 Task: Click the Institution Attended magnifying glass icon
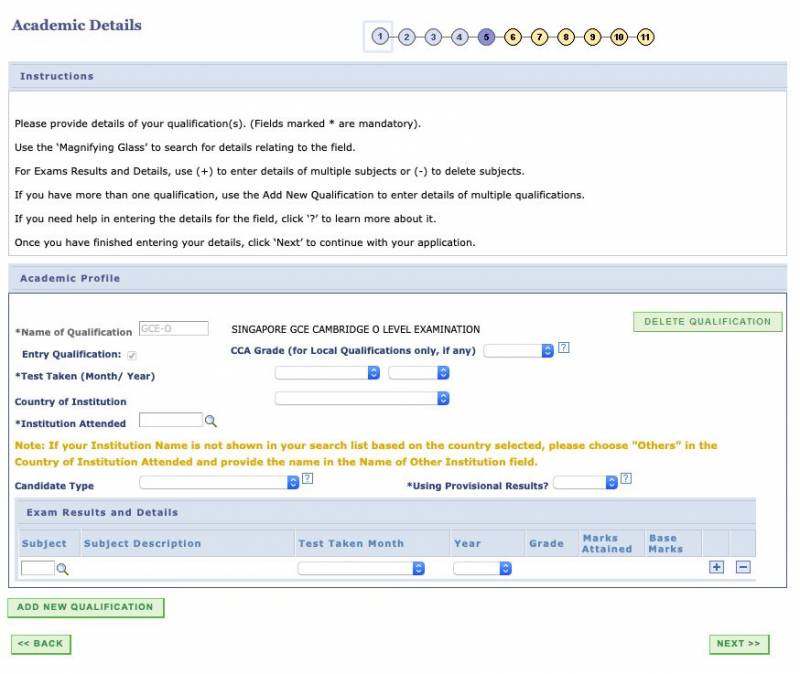(x=210, y=421)
